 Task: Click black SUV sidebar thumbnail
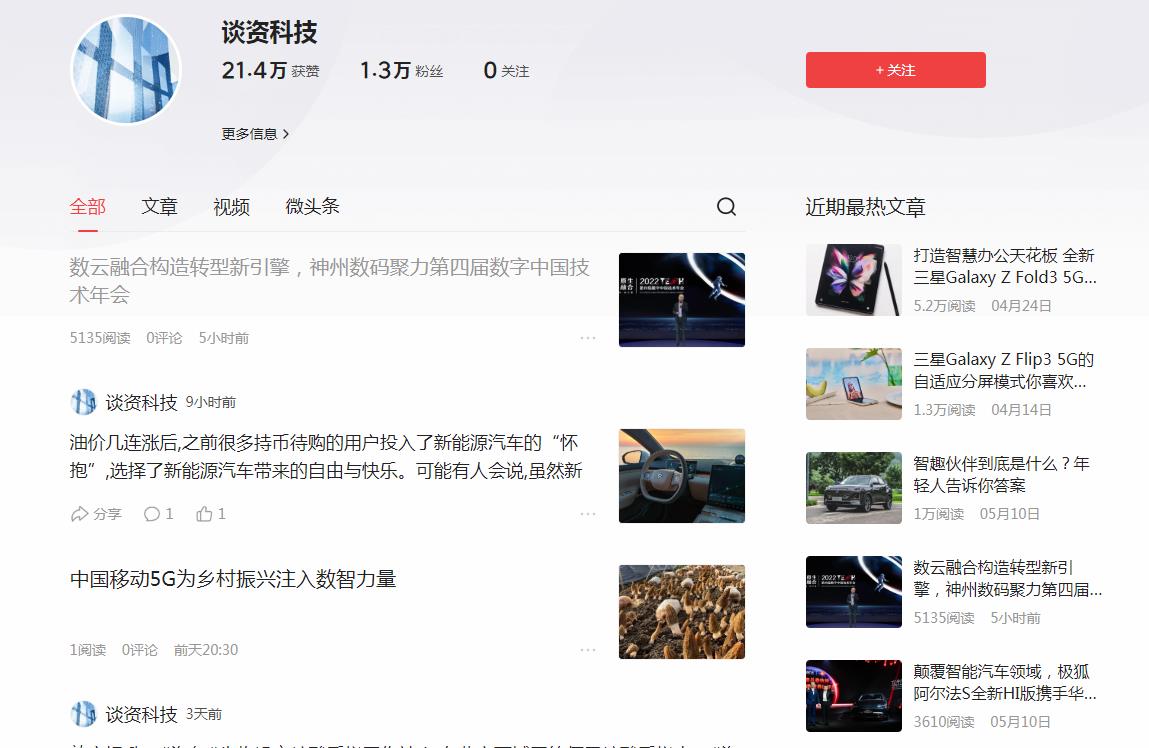click(x=854, y=488)
